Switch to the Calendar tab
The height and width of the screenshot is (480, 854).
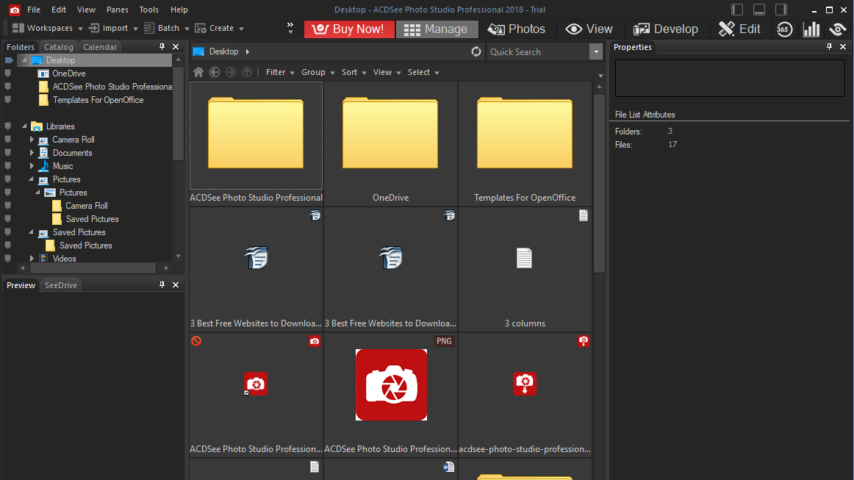point(100,47)
